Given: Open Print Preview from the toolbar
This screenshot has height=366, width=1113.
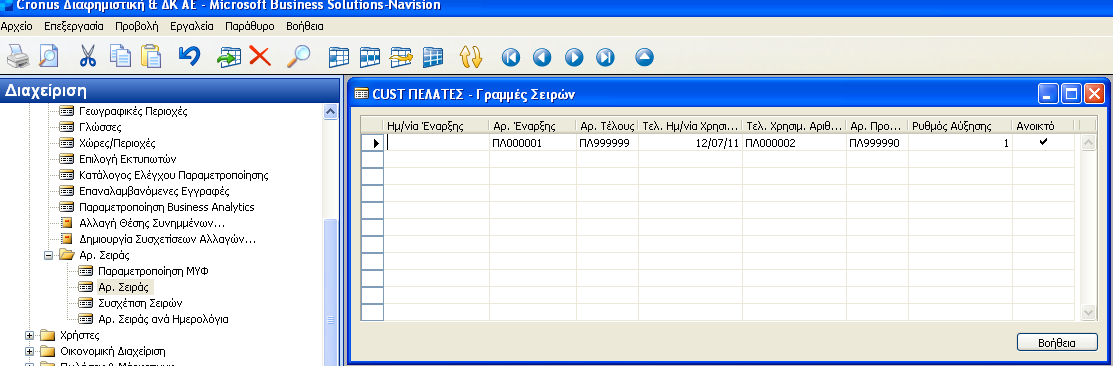Looking at the screenshot, I should (48, 57).
